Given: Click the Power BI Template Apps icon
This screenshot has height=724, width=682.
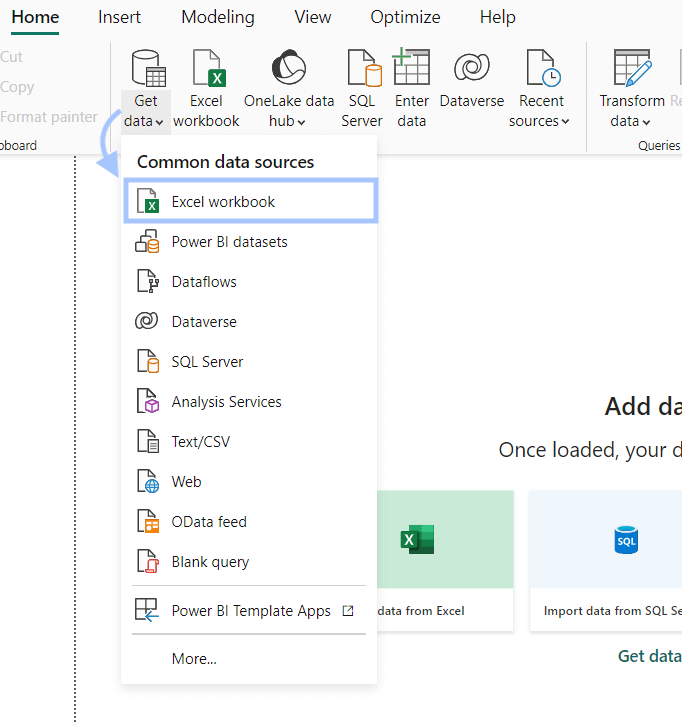Looking at the screenshot, I should (147, 610).
